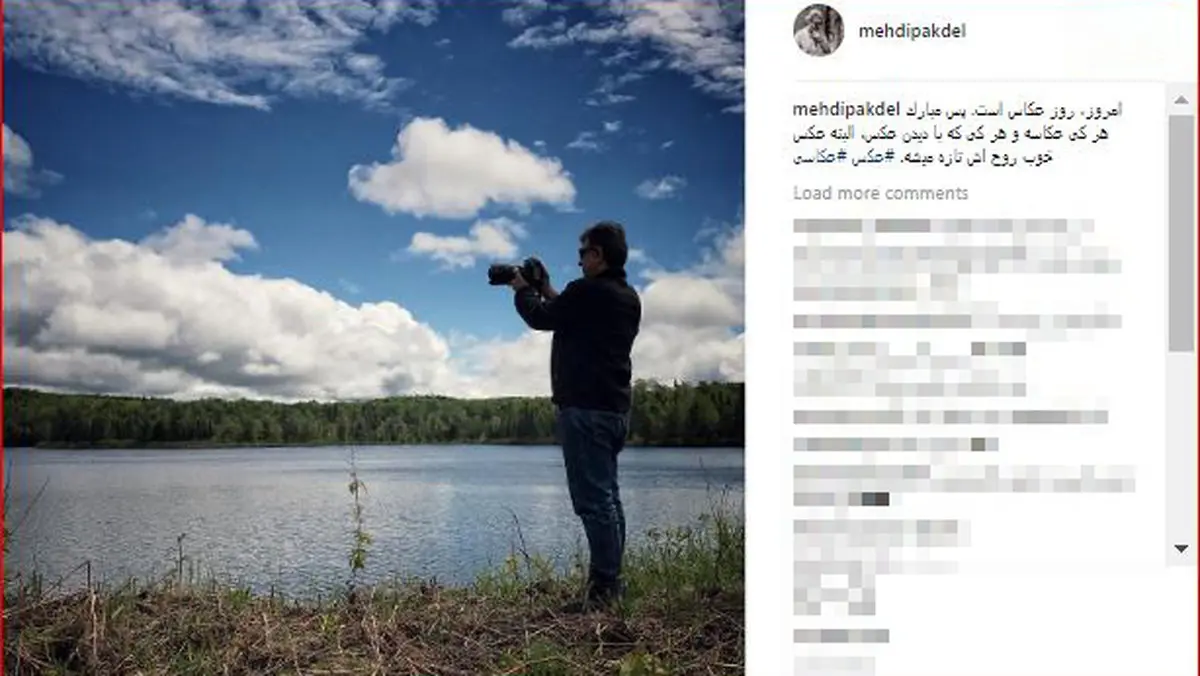Click the comments scrollbar thumb
Viewport: 1200px width, 676px height.
pos(1181,232)
